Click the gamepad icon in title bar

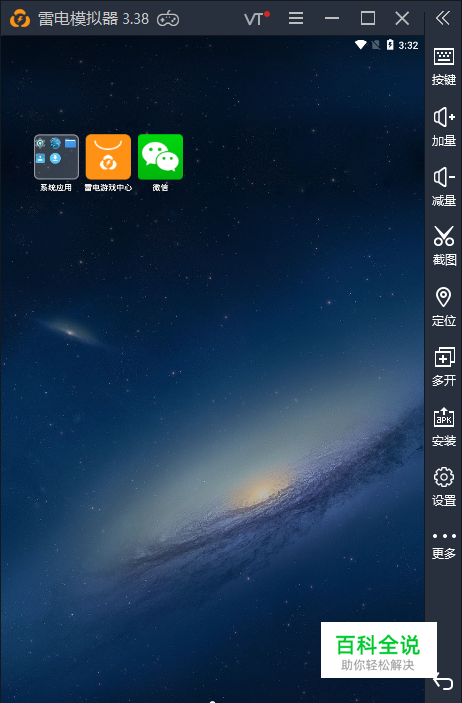168,19
